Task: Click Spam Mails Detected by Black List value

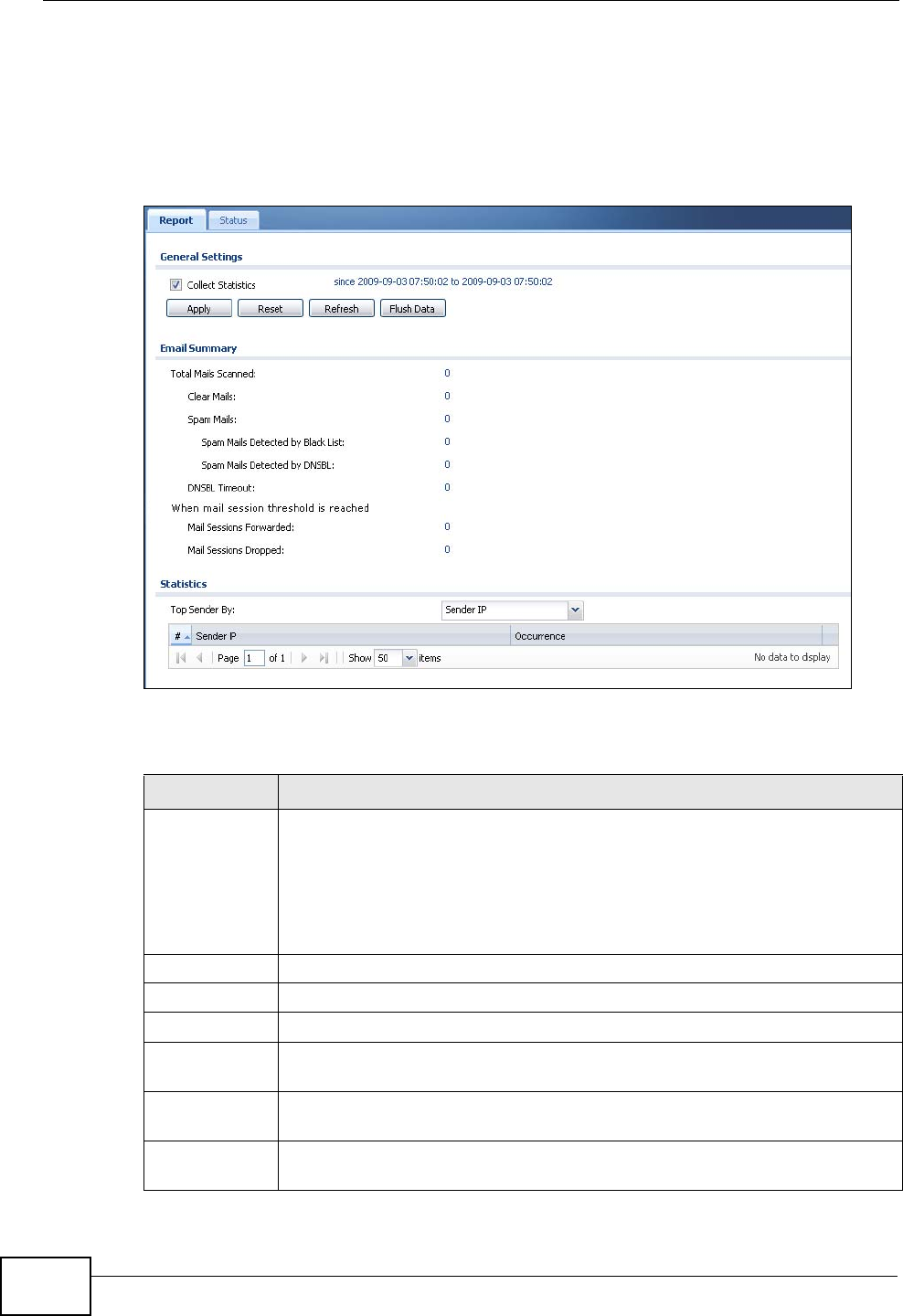Action: point(447,441)
